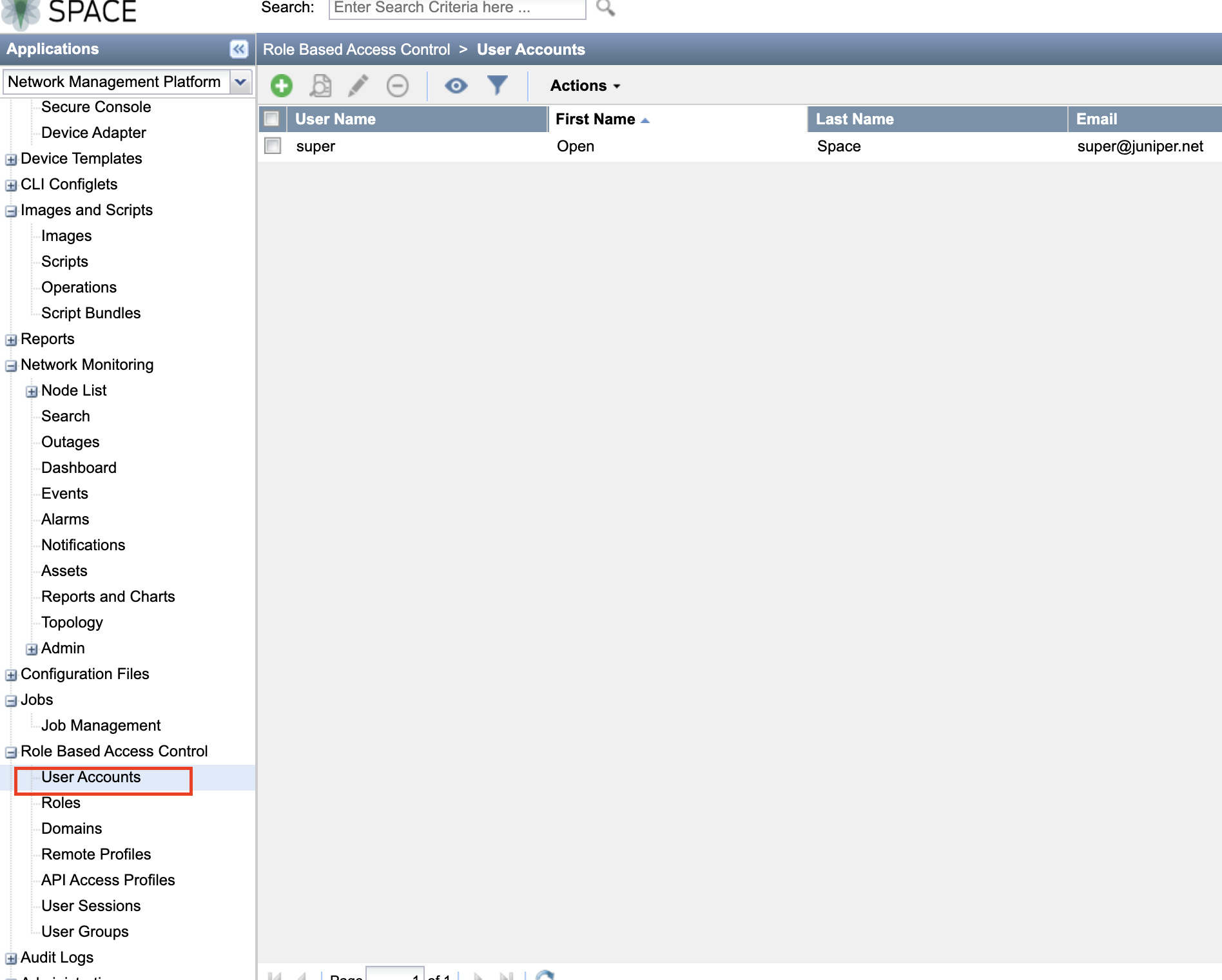Collapse the Jobs tree node
The image size is (1222, 980).
11,700
